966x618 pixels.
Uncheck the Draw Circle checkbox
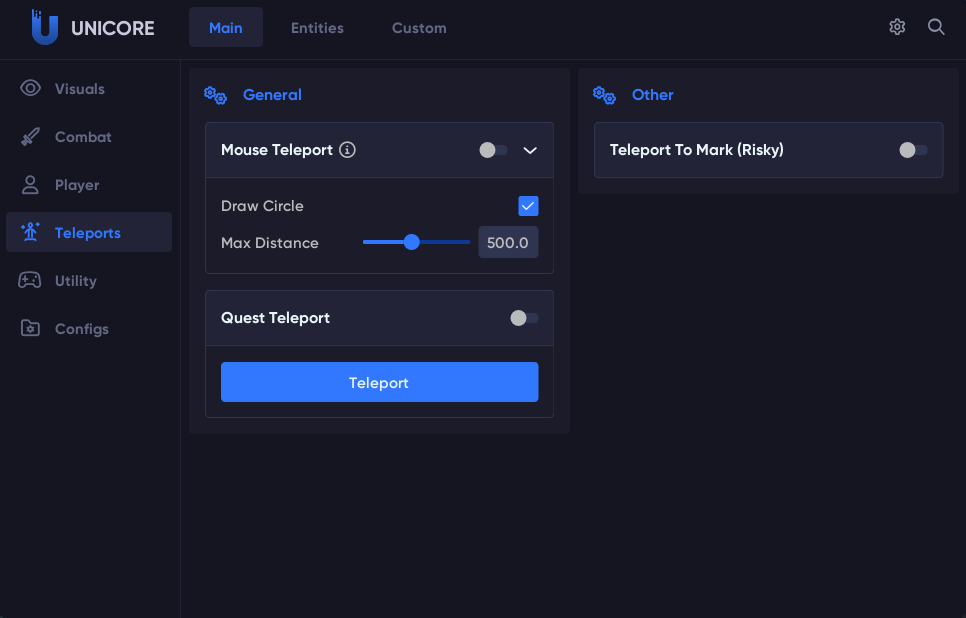(x=528, y=206)
